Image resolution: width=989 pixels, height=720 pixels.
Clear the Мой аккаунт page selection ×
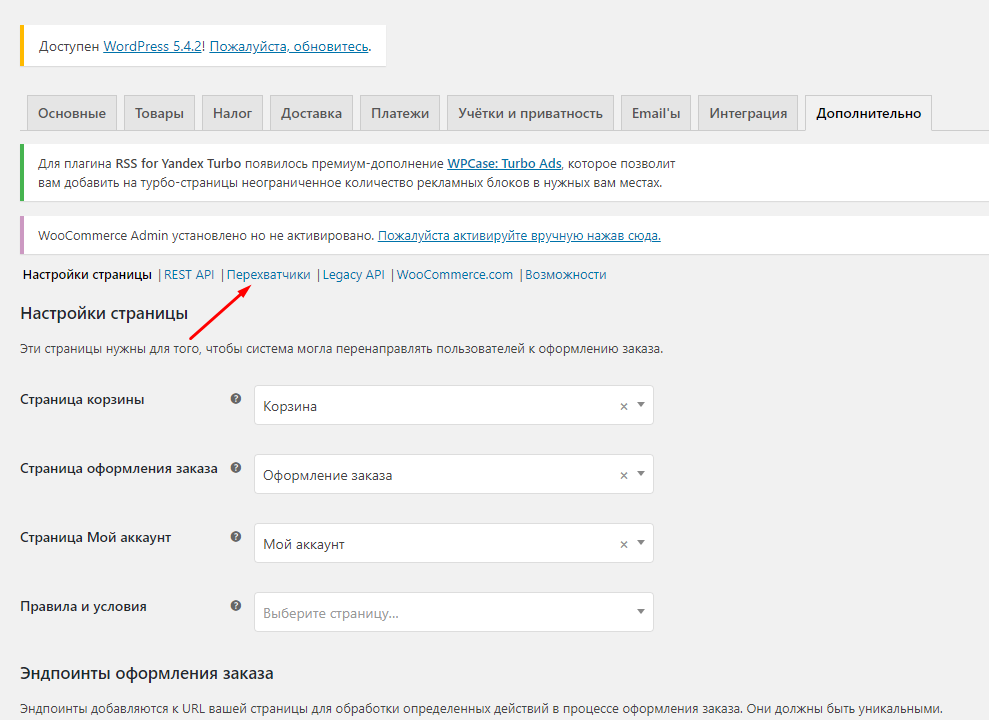coord(624,544)
